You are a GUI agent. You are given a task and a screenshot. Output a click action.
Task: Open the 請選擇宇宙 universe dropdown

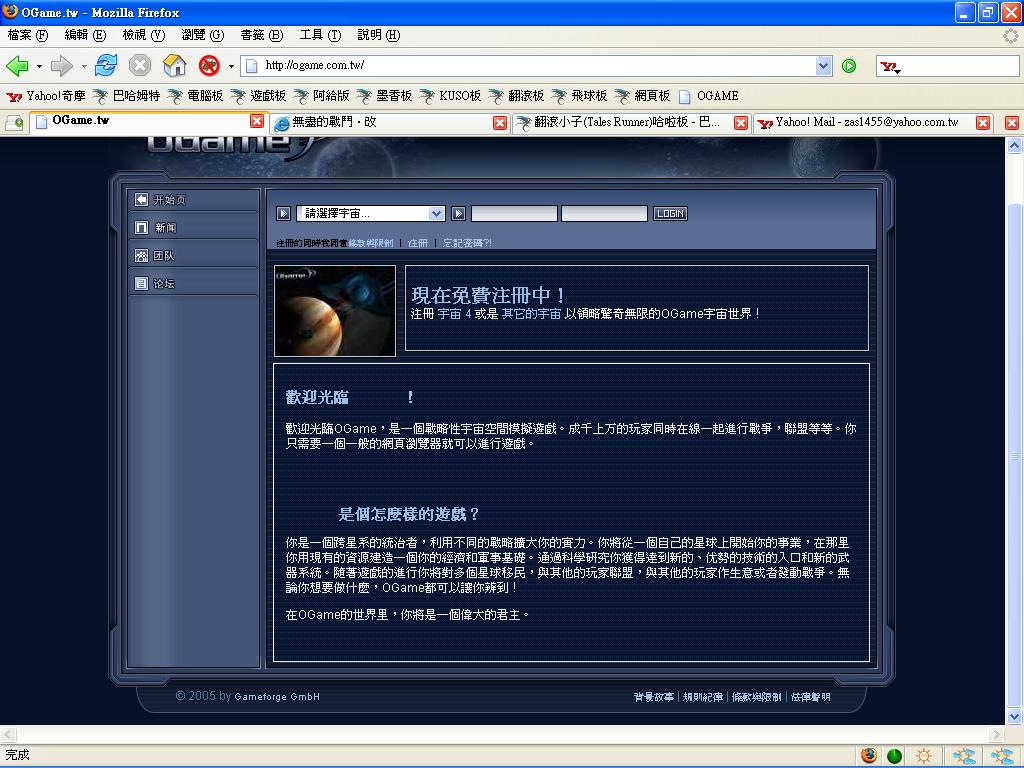click(x=370, y=214)
